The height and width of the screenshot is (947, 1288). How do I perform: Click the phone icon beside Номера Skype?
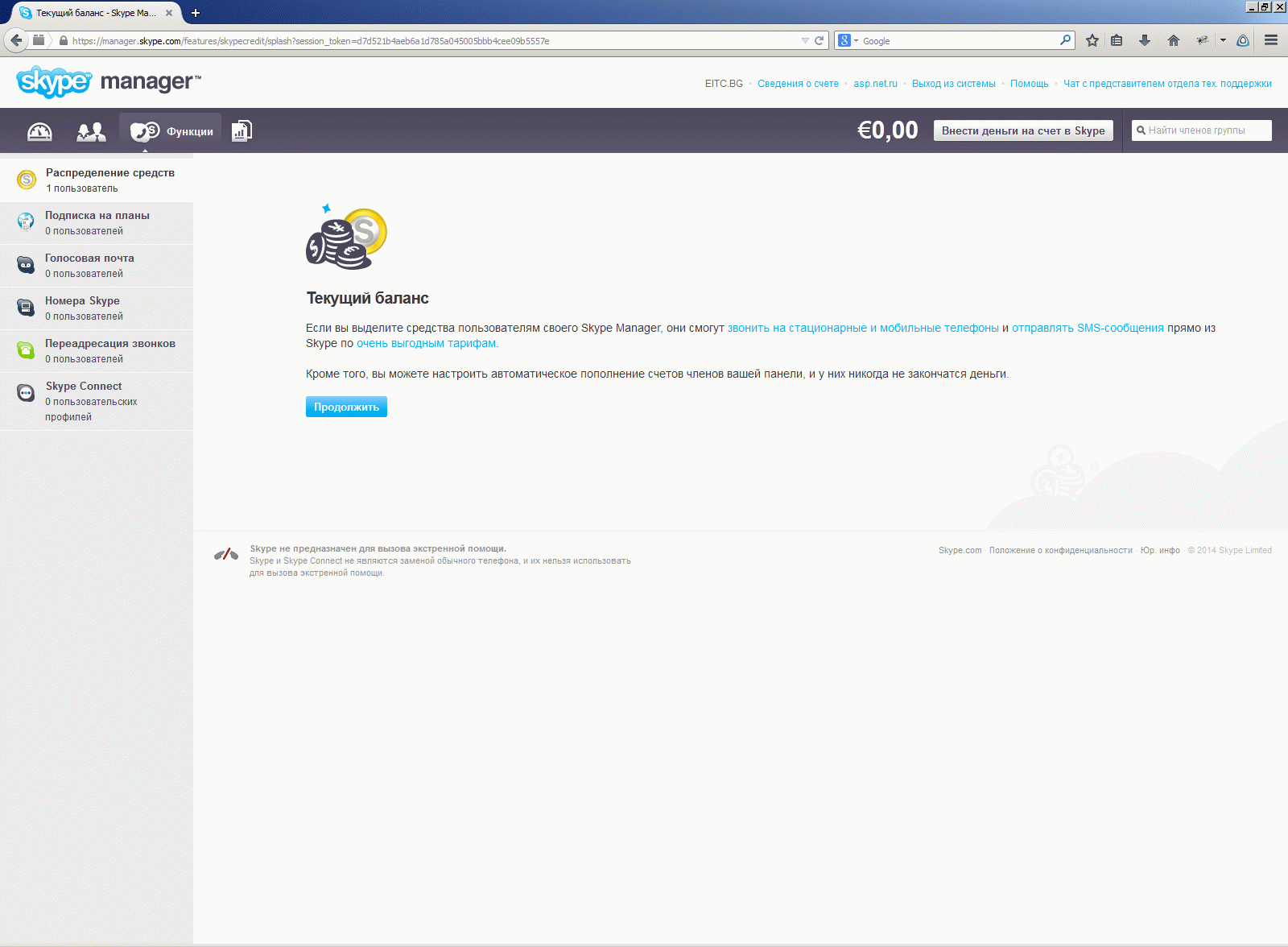[x=27, y=308]
